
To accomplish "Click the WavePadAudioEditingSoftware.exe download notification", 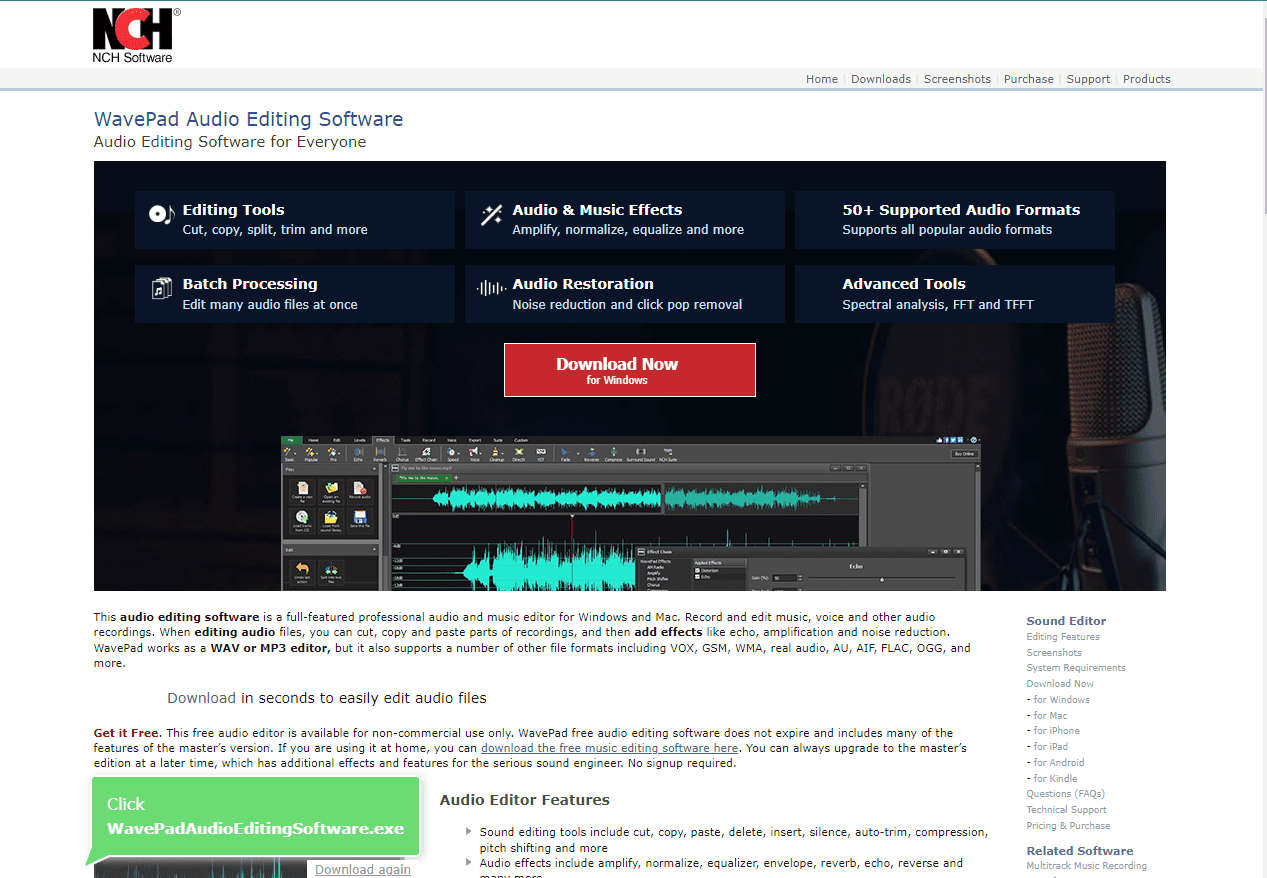I will 254,817.
